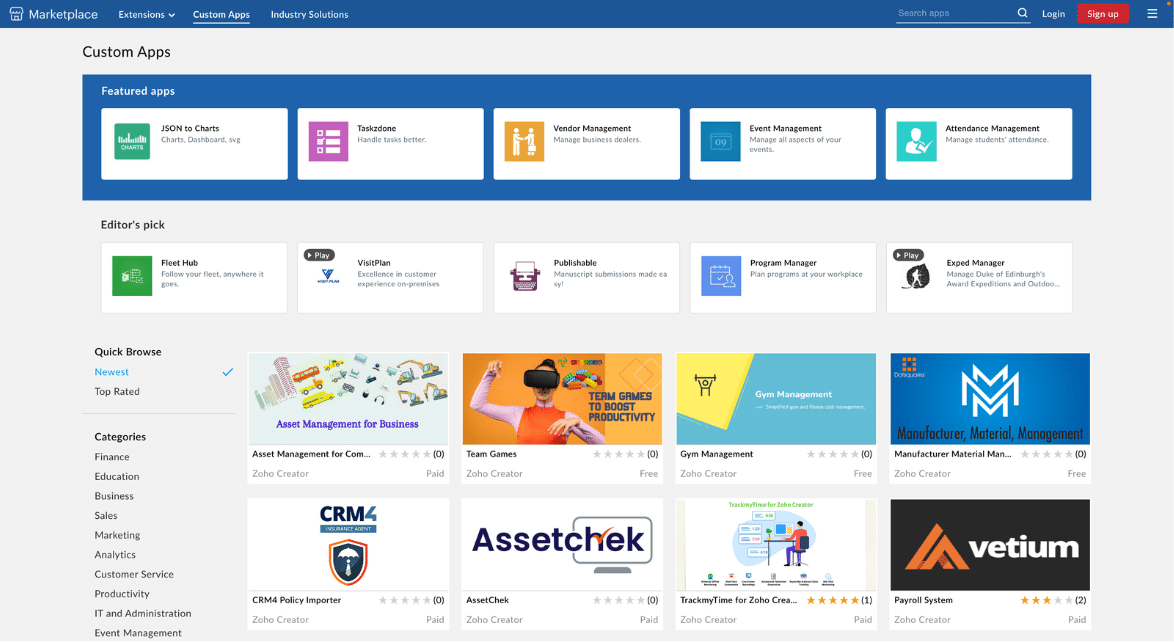Open the Industry Solutions tab
1174x643 pixels.
(x=309, y=15)
